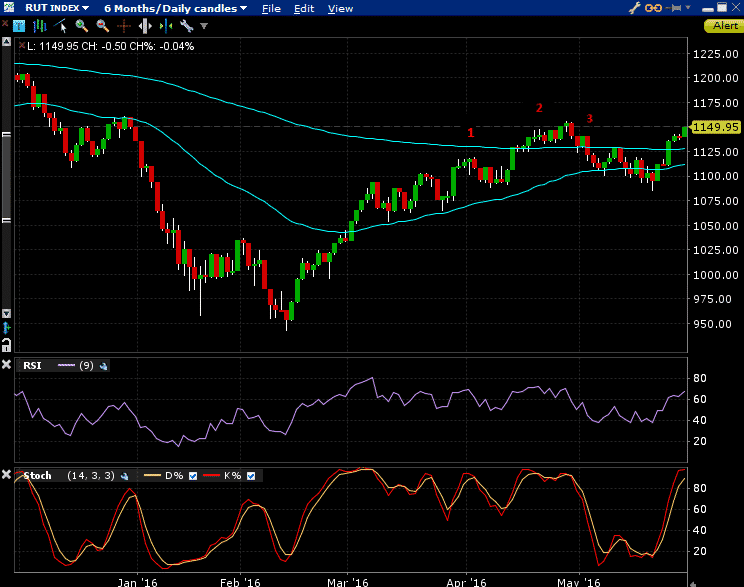The width and height of the screenshot is (744, 587).
Task: Toggle the padlock price-scale lock
Action: coord(7,345)
